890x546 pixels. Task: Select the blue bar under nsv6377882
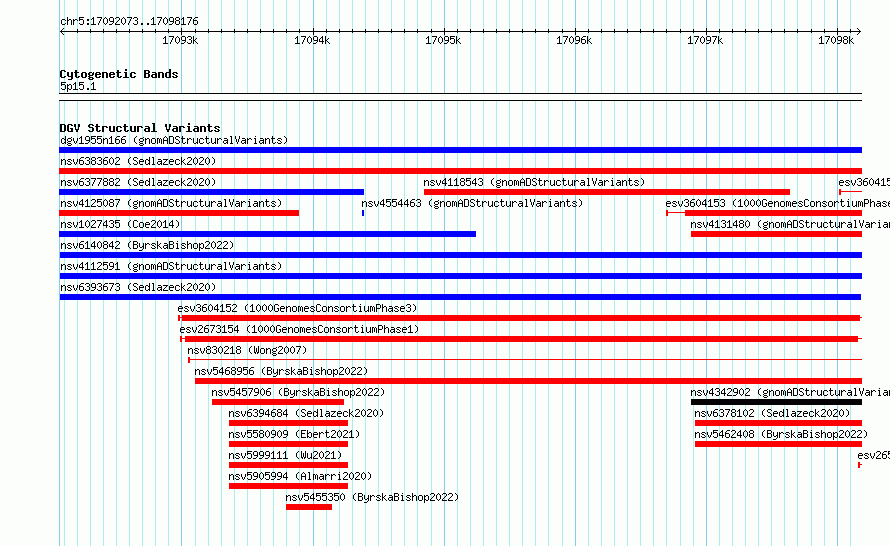tap(211, 192)
